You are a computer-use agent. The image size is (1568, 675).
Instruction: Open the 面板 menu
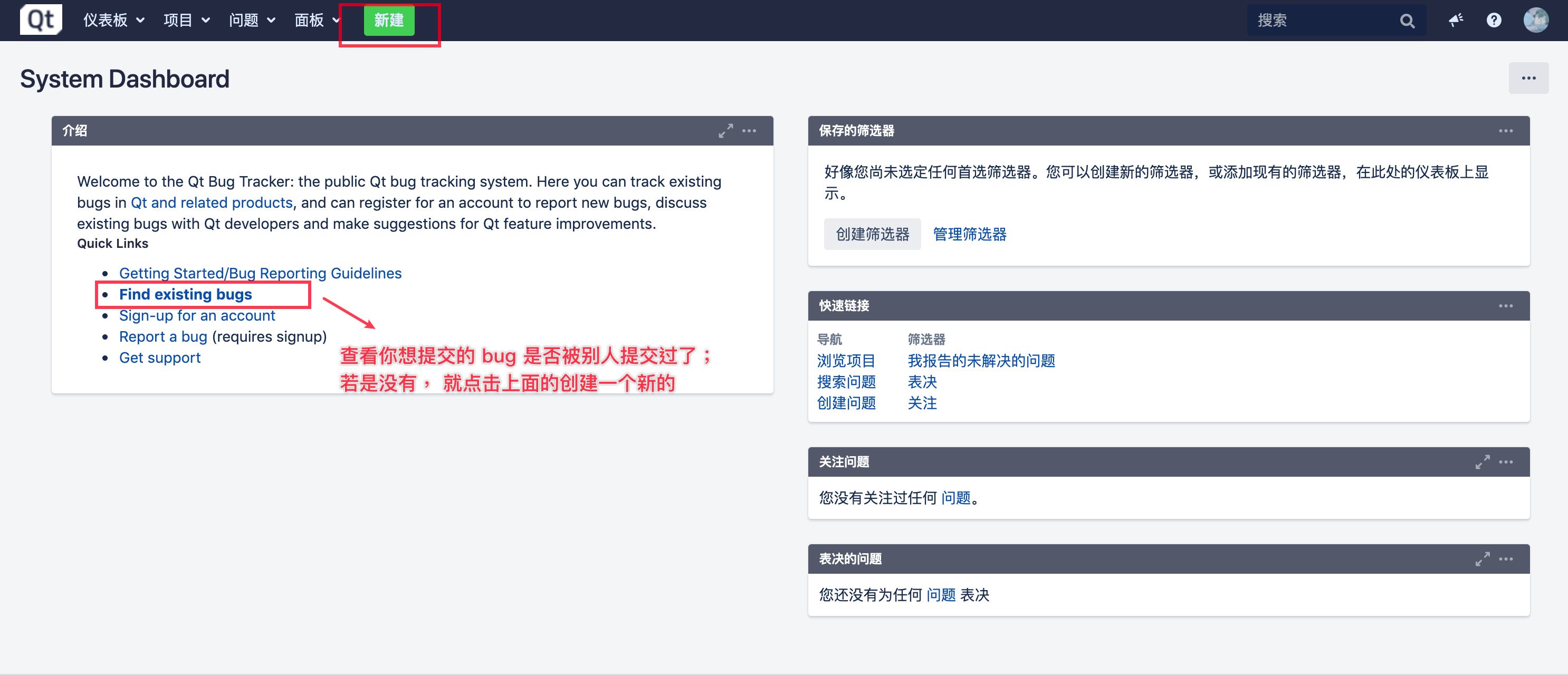click(x=317, y=21)
